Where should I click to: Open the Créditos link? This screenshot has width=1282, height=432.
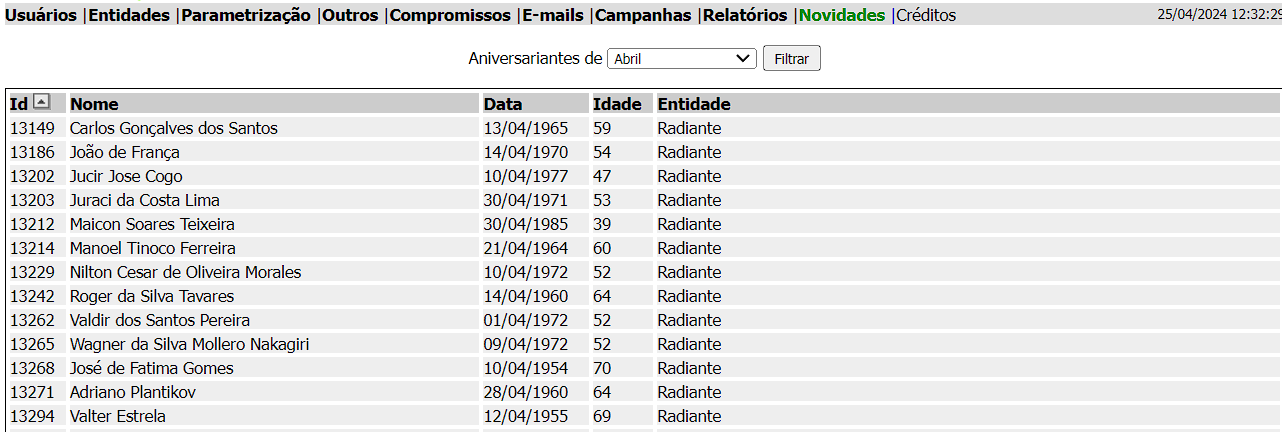click(926, 15)
